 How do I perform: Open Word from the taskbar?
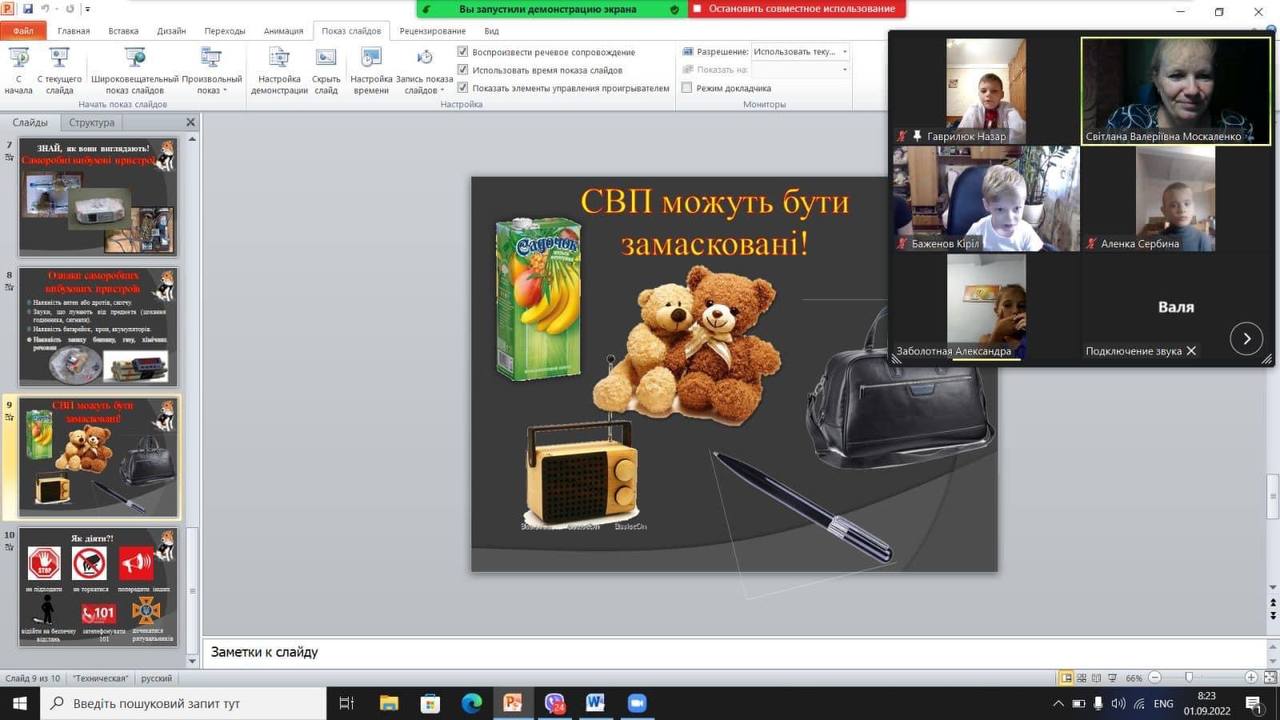pyautogui.click(x=595, y=703)
